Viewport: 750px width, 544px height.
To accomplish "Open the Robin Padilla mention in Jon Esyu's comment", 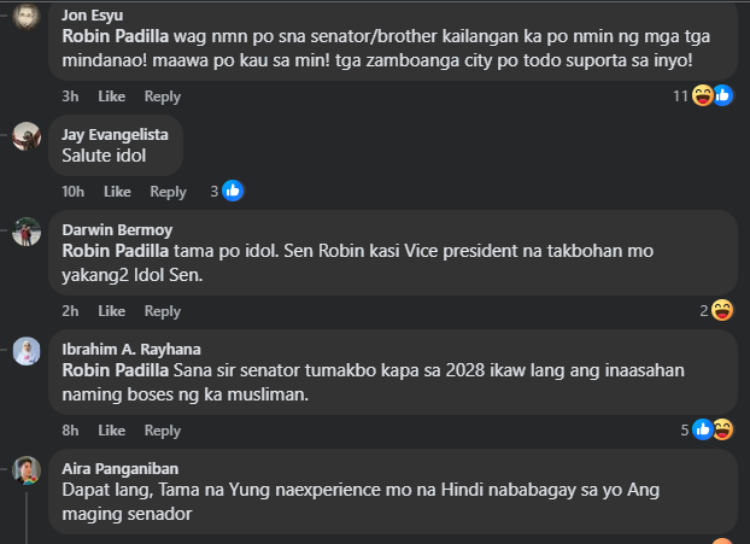I will tap(115, 36).
